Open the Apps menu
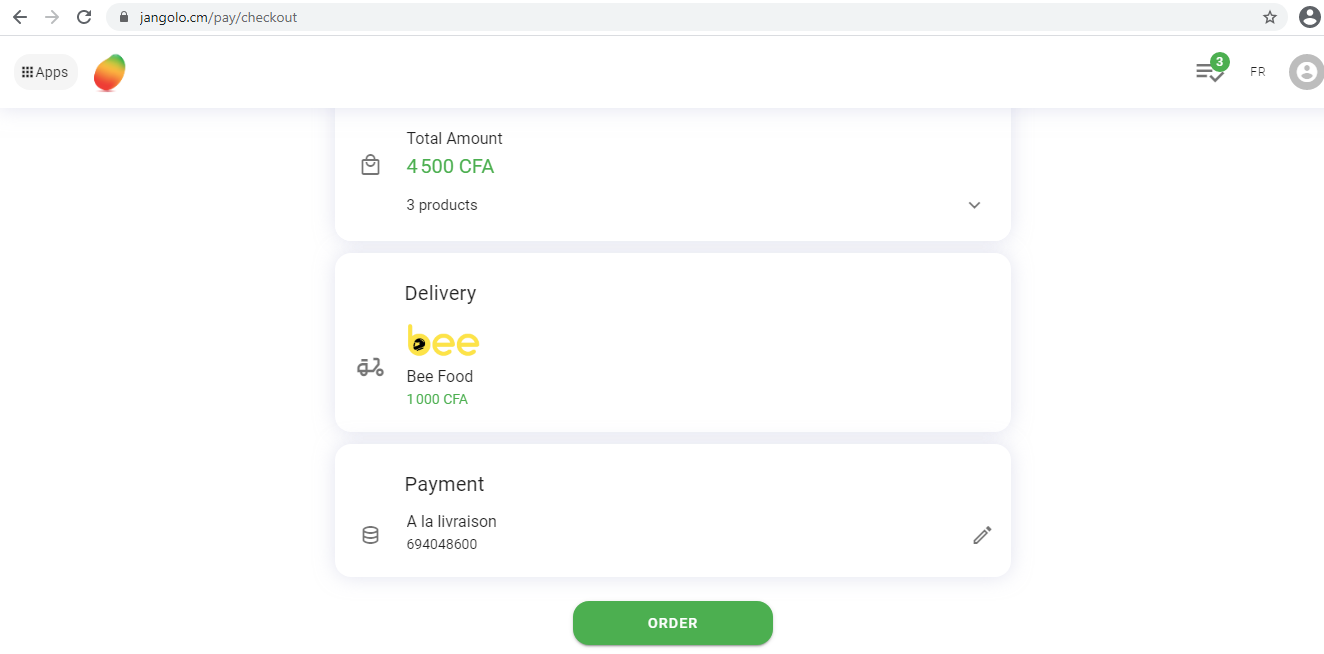The height and width of the screenshot is (654, 1324). coord(45,72)
